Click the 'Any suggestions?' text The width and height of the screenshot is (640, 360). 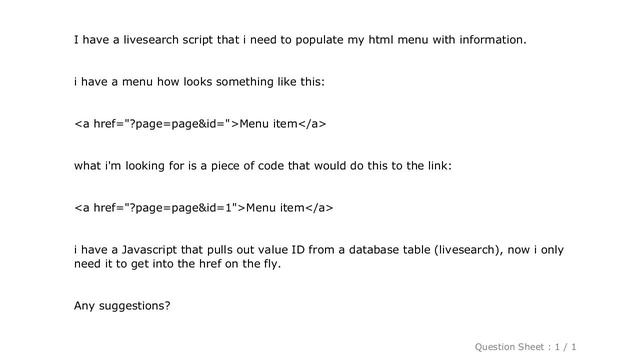click(122, 306)
